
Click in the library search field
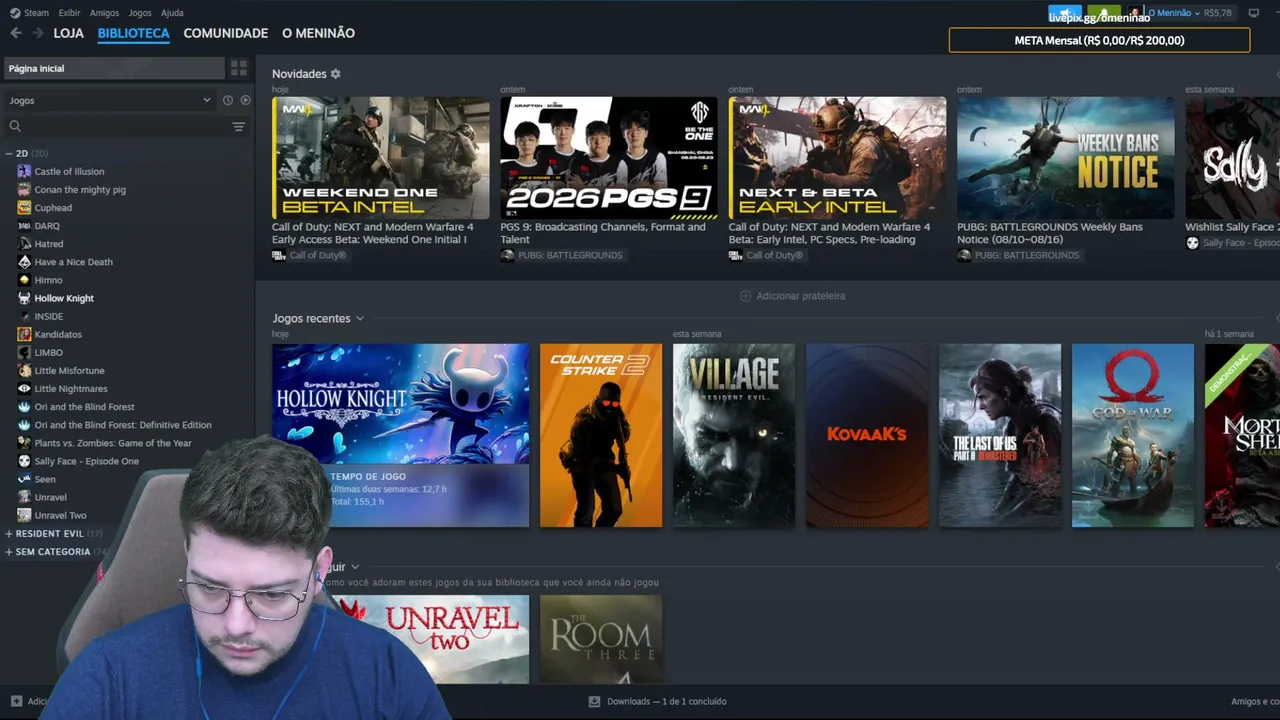pos(125,126)
